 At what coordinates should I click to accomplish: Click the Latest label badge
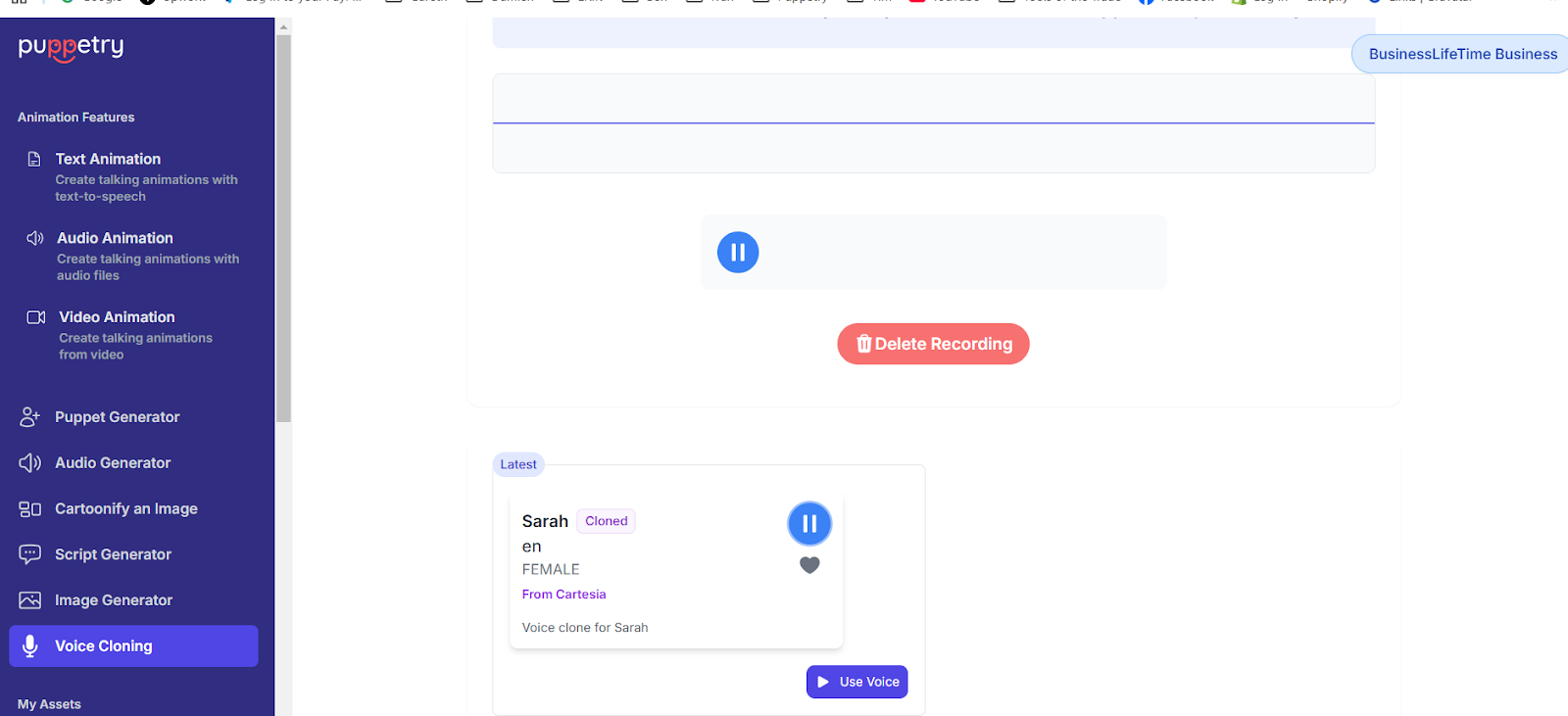coord(518,464)
